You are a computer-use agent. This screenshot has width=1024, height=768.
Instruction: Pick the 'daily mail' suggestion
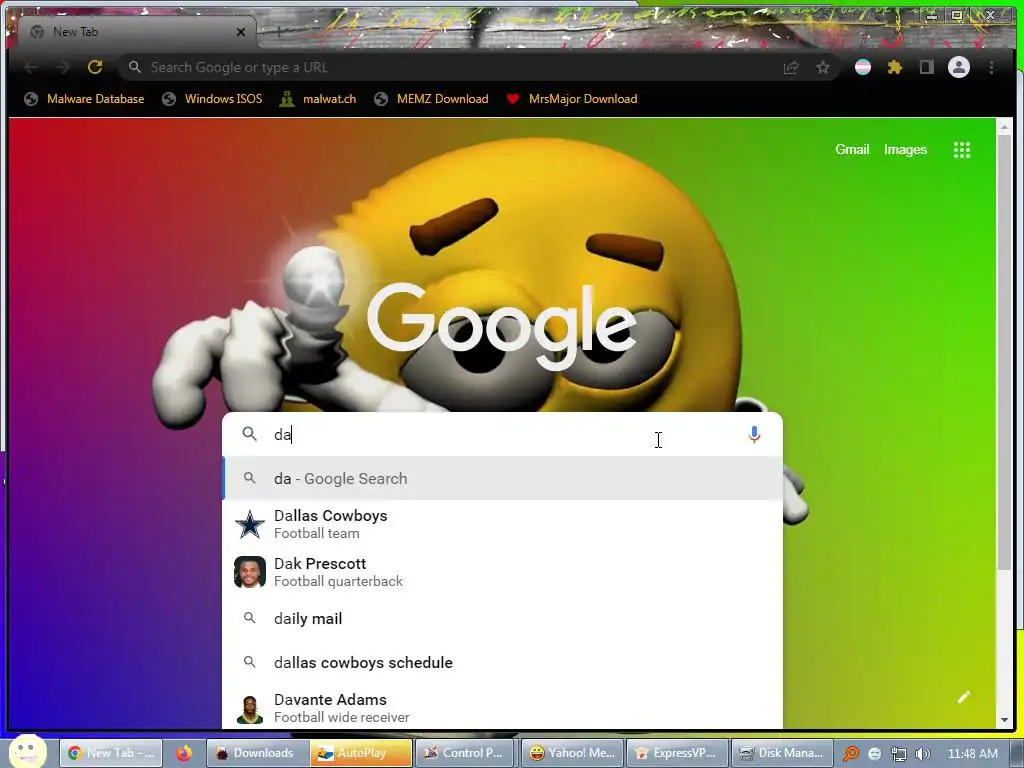coord(503,618)
